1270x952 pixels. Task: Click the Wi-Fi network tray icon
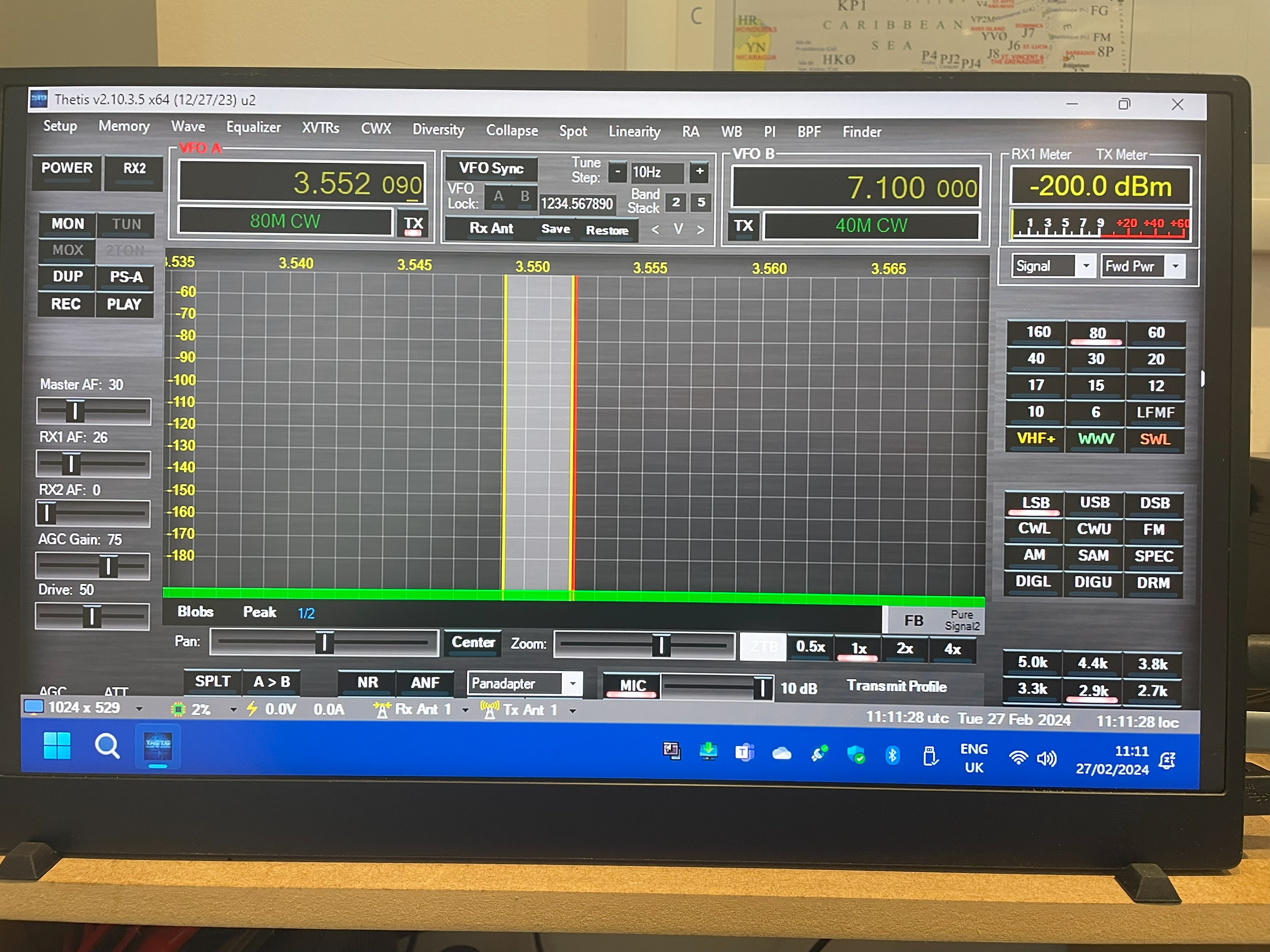[x=1018, y=758]
